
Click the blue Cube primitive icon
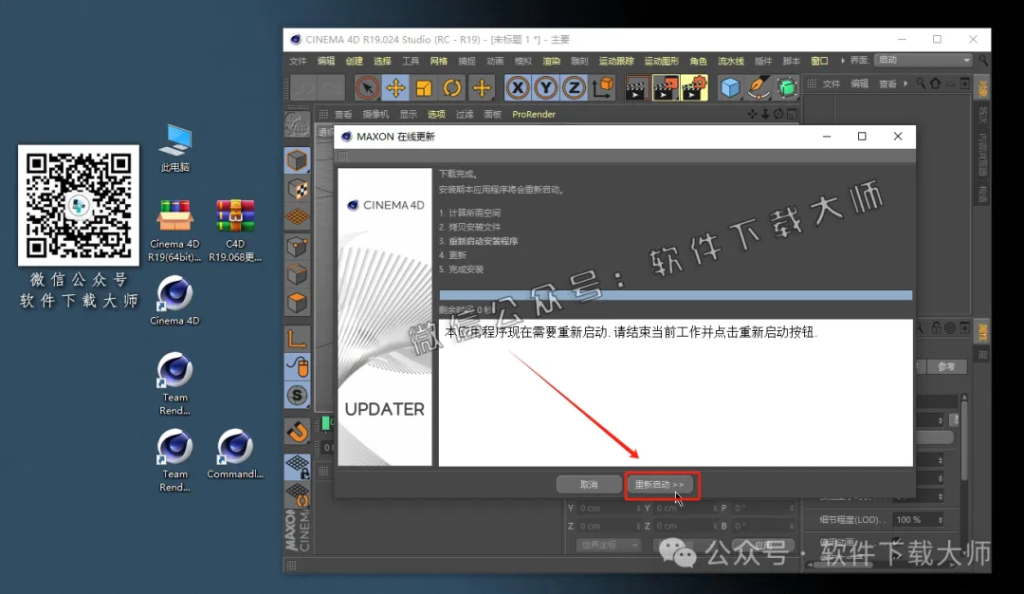(x=729, y=88)
